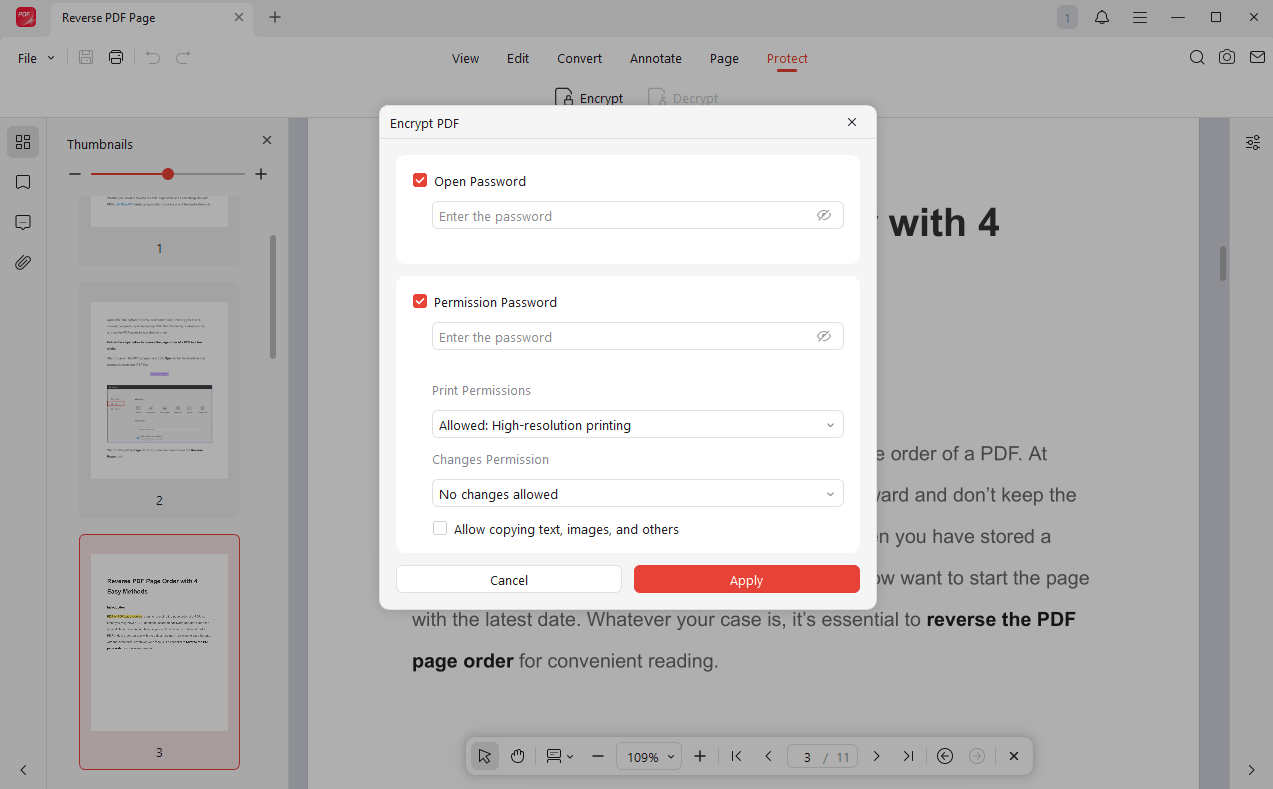The height and width of the screenshot is (789, 1273).
Task: Open the View tab
Action: [465, 58]
